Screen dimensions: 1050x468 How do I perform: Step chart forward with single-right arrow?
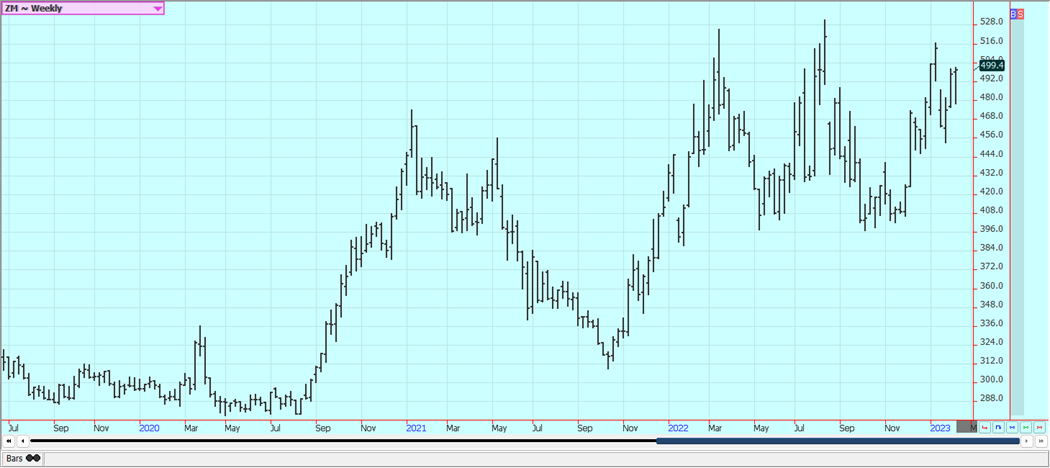(1027, 441)
